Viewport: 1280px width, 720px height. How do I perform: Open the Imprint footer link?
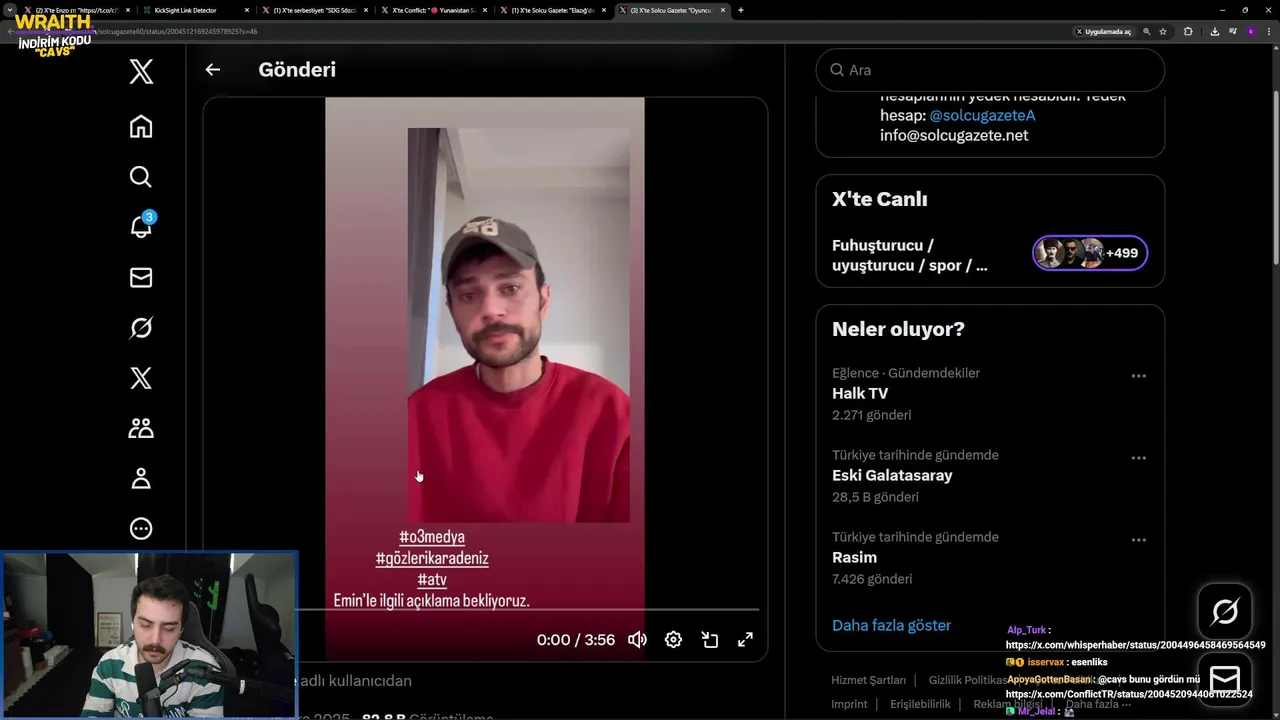click(849, 704)
